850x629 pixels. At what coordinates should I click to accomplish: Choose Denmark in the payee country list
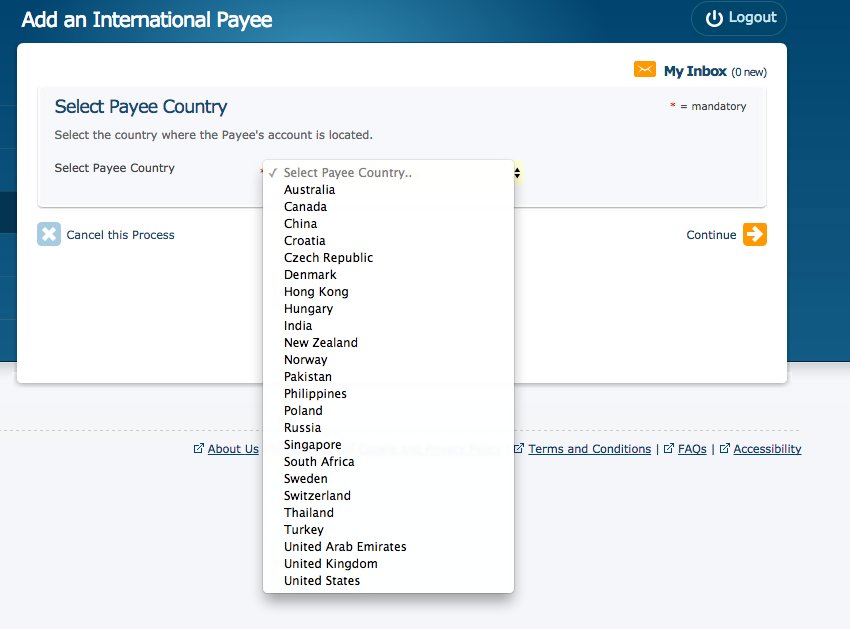coord(388,274)
